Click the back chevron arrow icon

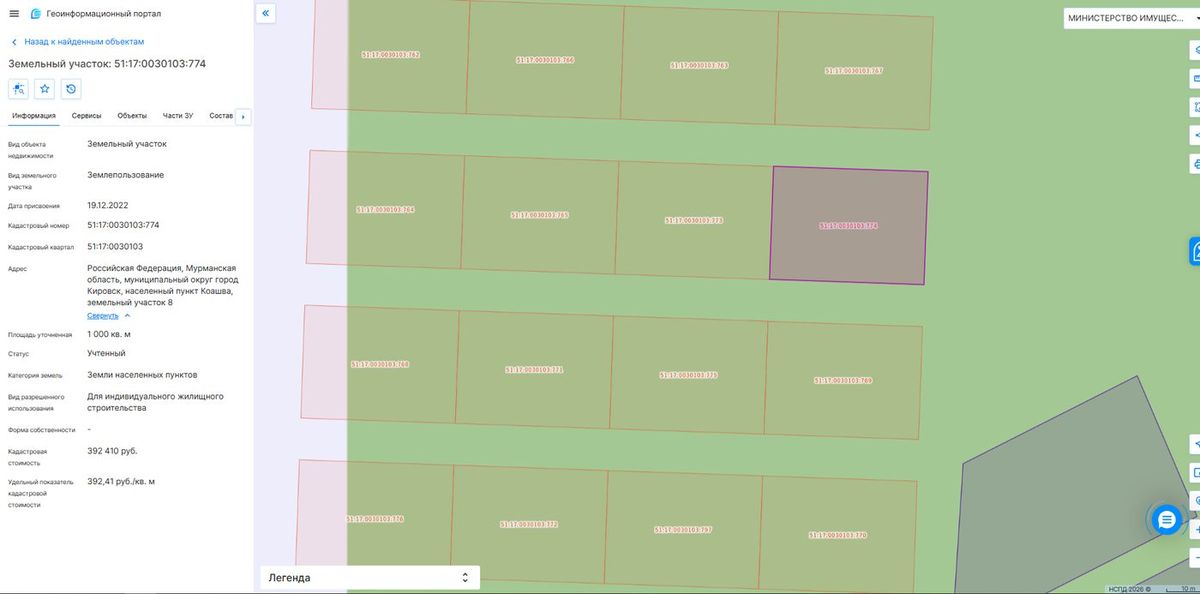[14, 42]
